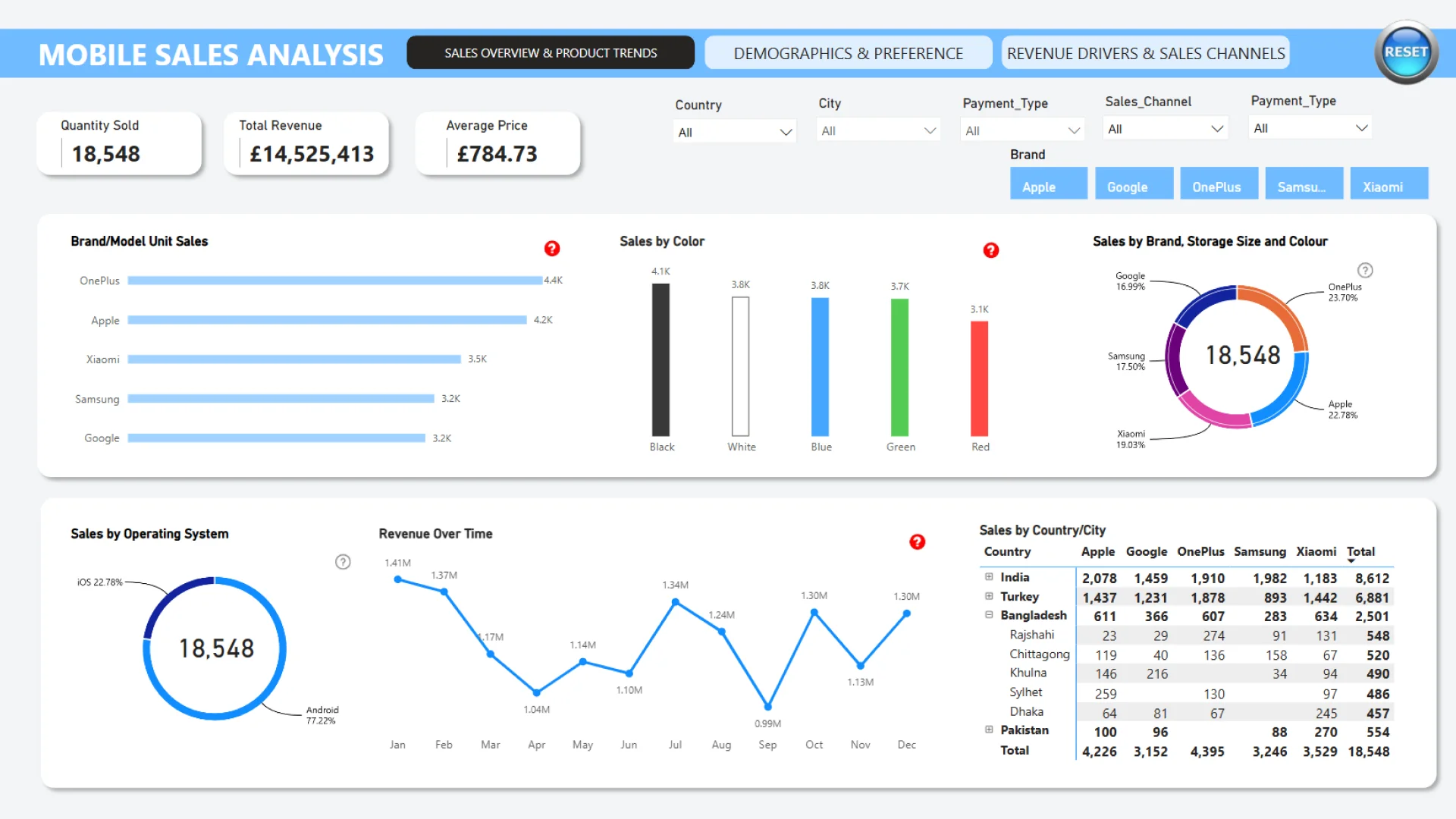Click gray help icon on Sales by Operating System
Image resolution: width=1456 pixels, height=819 pixels.
coord(343,562)
